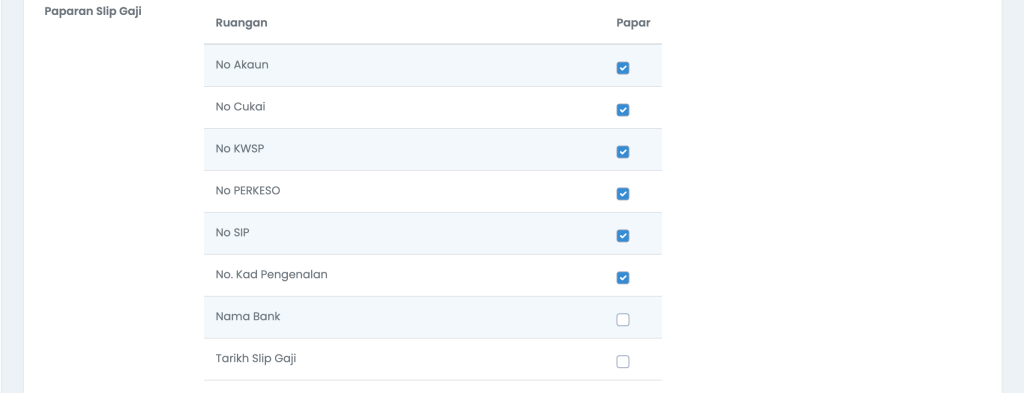The width and height of the screenshot is (1024, 393).
Task: Select the Tarikh Slip Gaji row text
Action: (x=256, y=358)
